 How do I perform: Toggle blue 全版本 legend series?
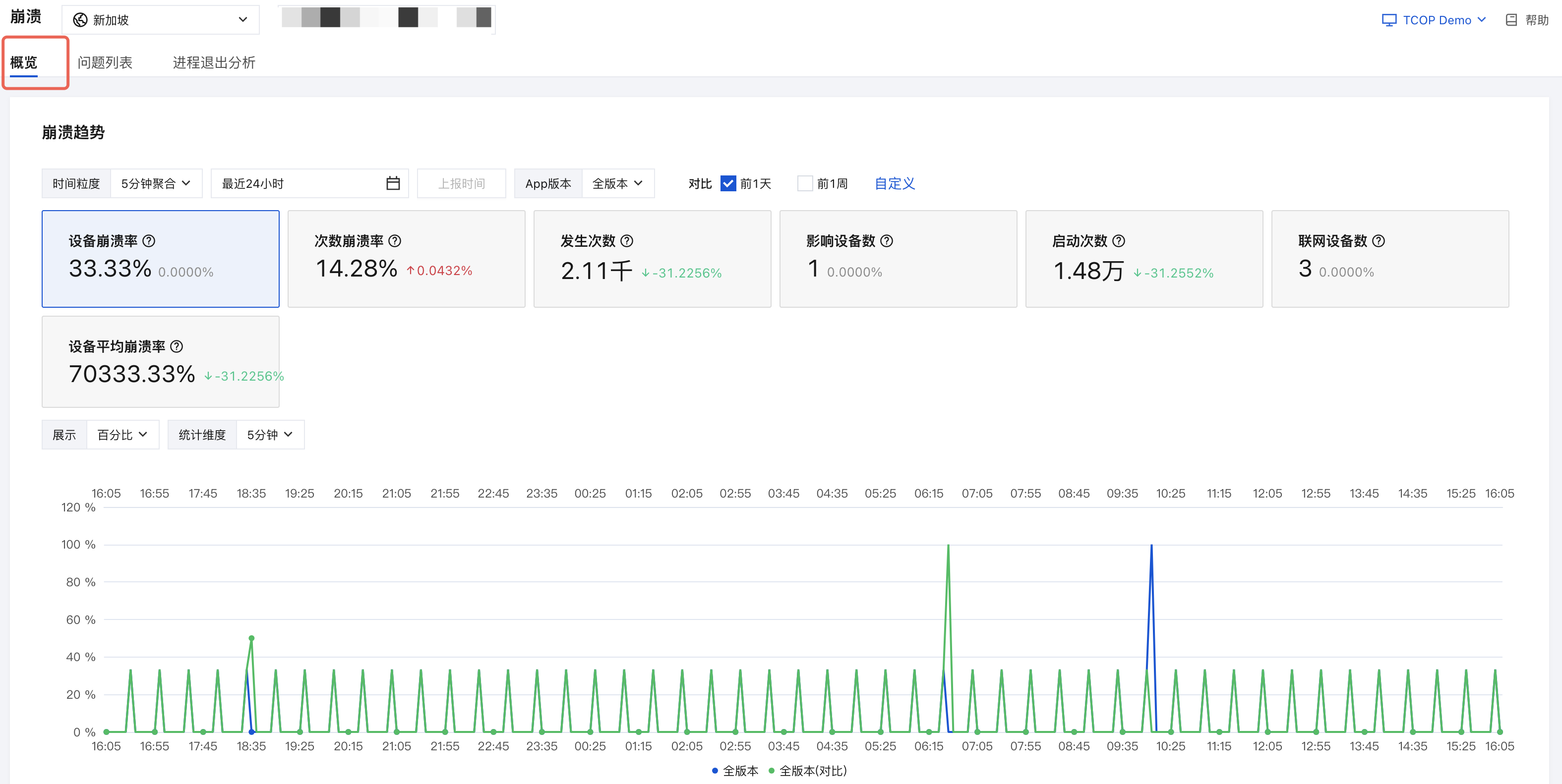coord(735,771)
